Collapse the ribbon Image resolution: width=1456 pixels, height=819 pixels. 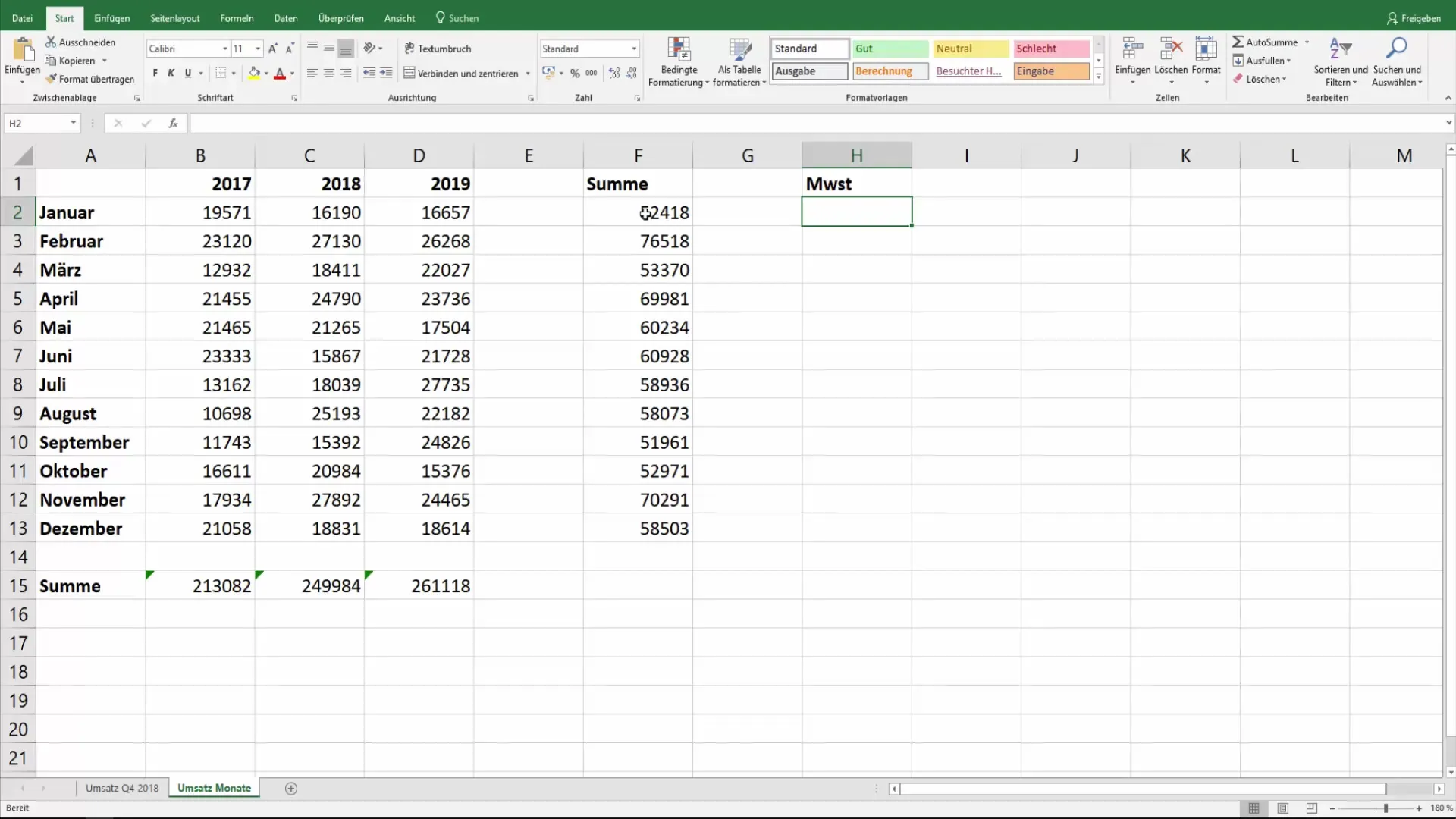[1448, 98]
